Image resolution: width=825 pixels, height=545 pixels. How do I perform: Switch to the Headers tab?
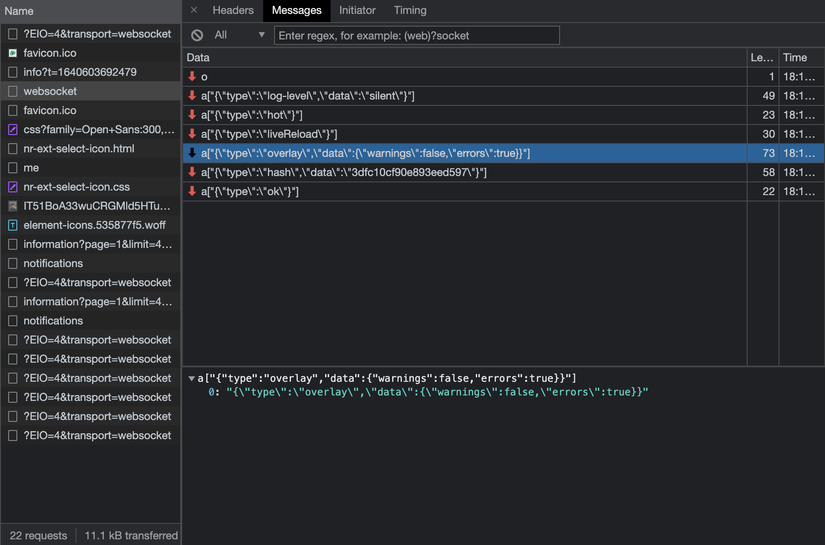[233, 10]
